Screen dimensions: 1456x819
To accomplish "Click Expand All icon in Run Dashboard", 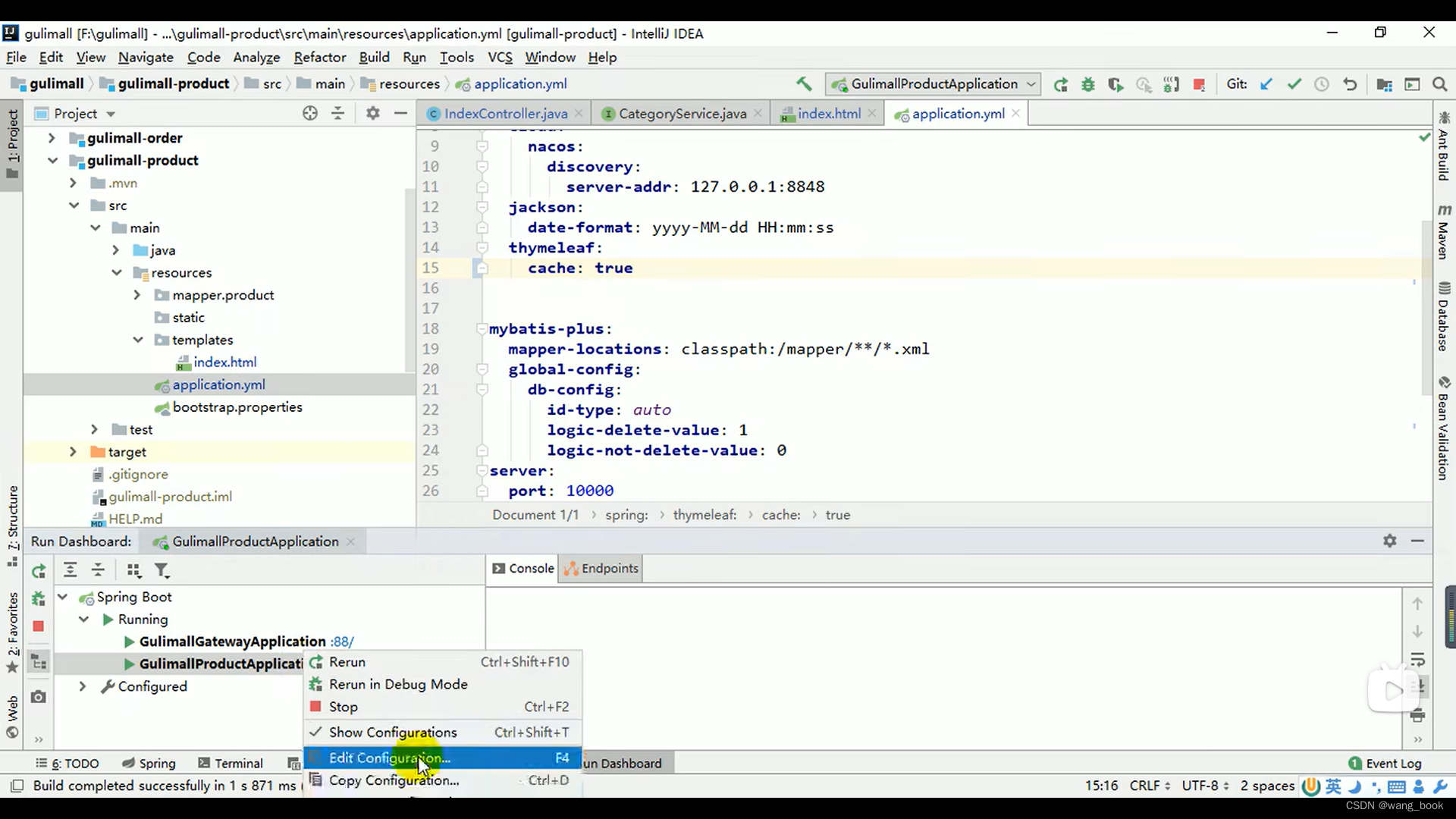I will [70, 570].
